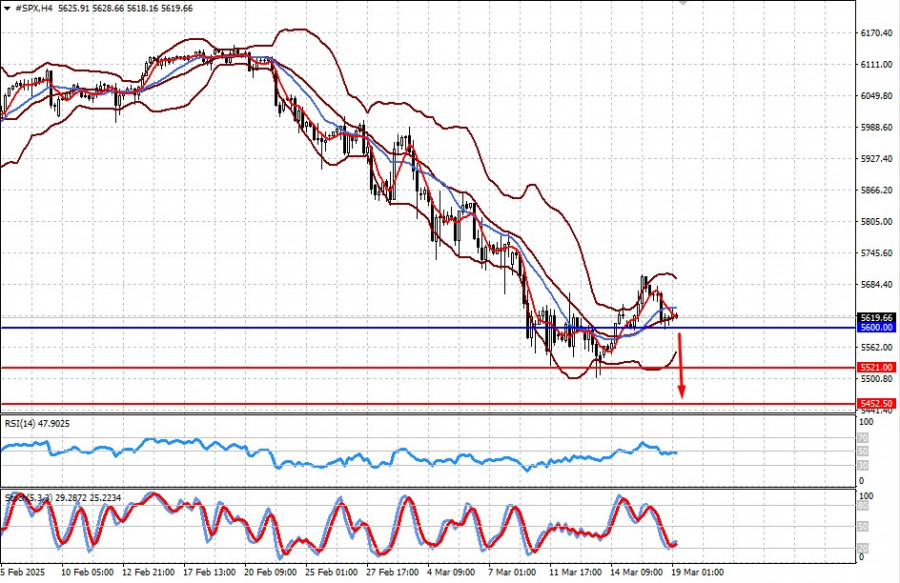The image size is (900, 583).
Task: Click the 5805.00 price axis label
Action: coord(876,221)
